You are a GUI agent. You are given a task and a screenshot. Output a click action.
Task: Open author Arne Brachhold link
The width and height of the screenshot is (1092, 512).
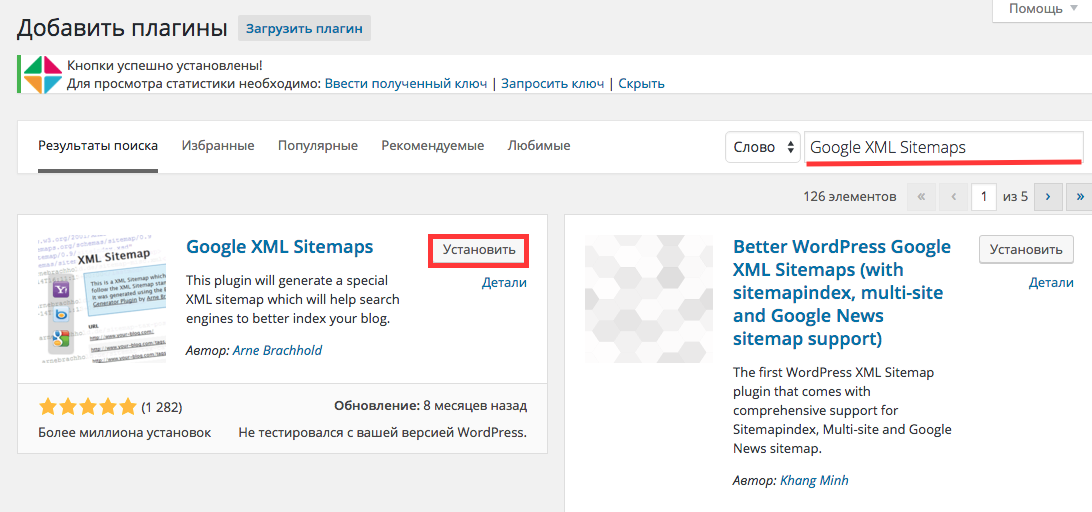pyautogui.click(x=277, y=350)
